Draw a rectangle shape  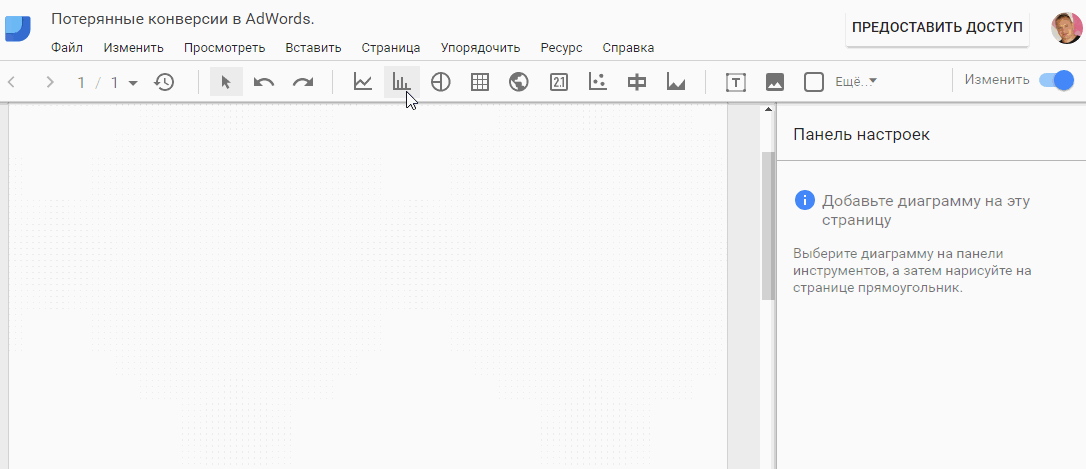(x=814, y=82)
